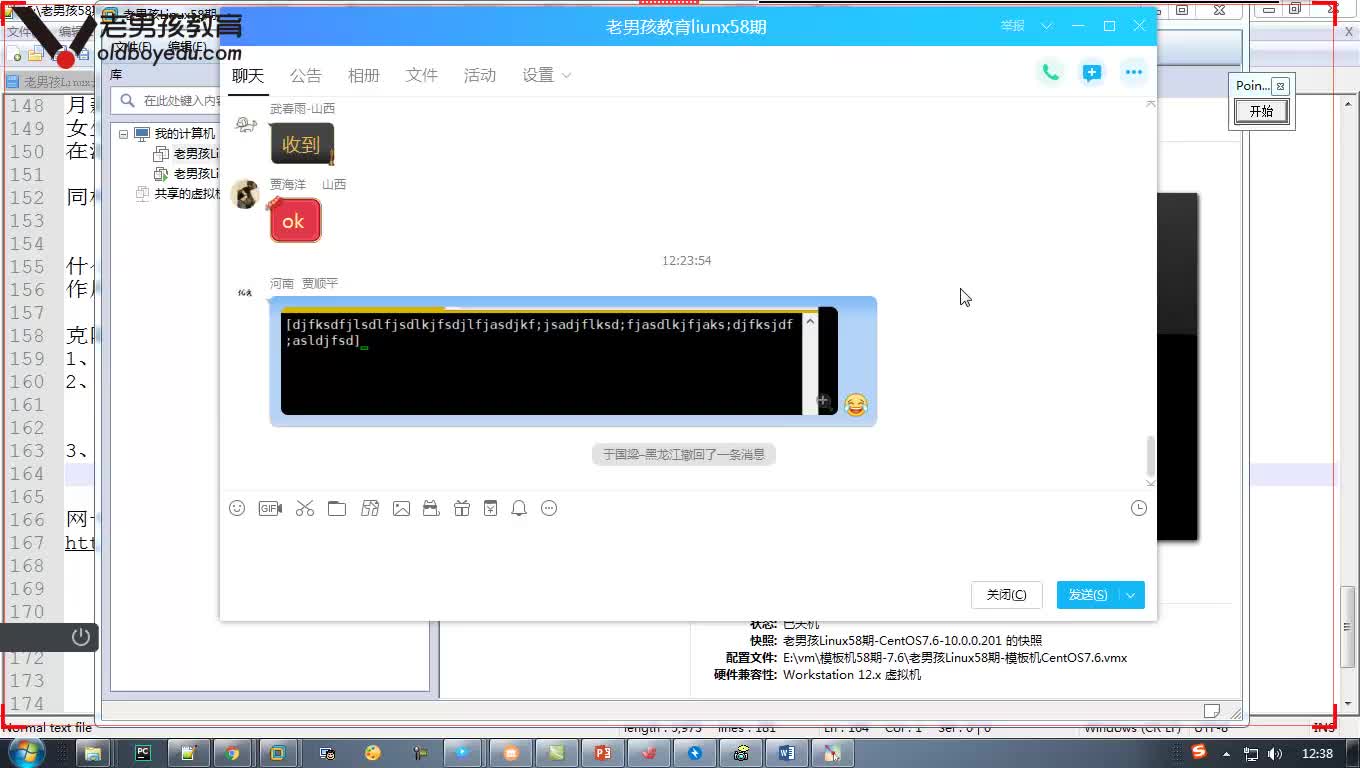Screen dimensions: 1360x768
Task: Open the shared terminal screenshot image
Action: click(x=559, y=361)
